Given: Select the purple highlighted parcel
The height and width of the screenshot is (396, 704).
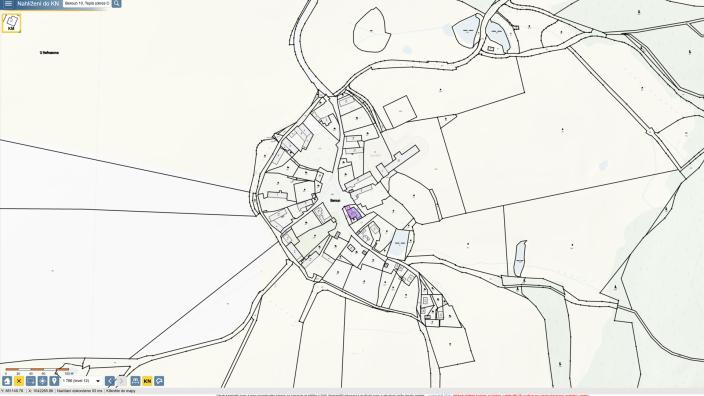Looking at the screenshot, I should [x=352, y=213].
